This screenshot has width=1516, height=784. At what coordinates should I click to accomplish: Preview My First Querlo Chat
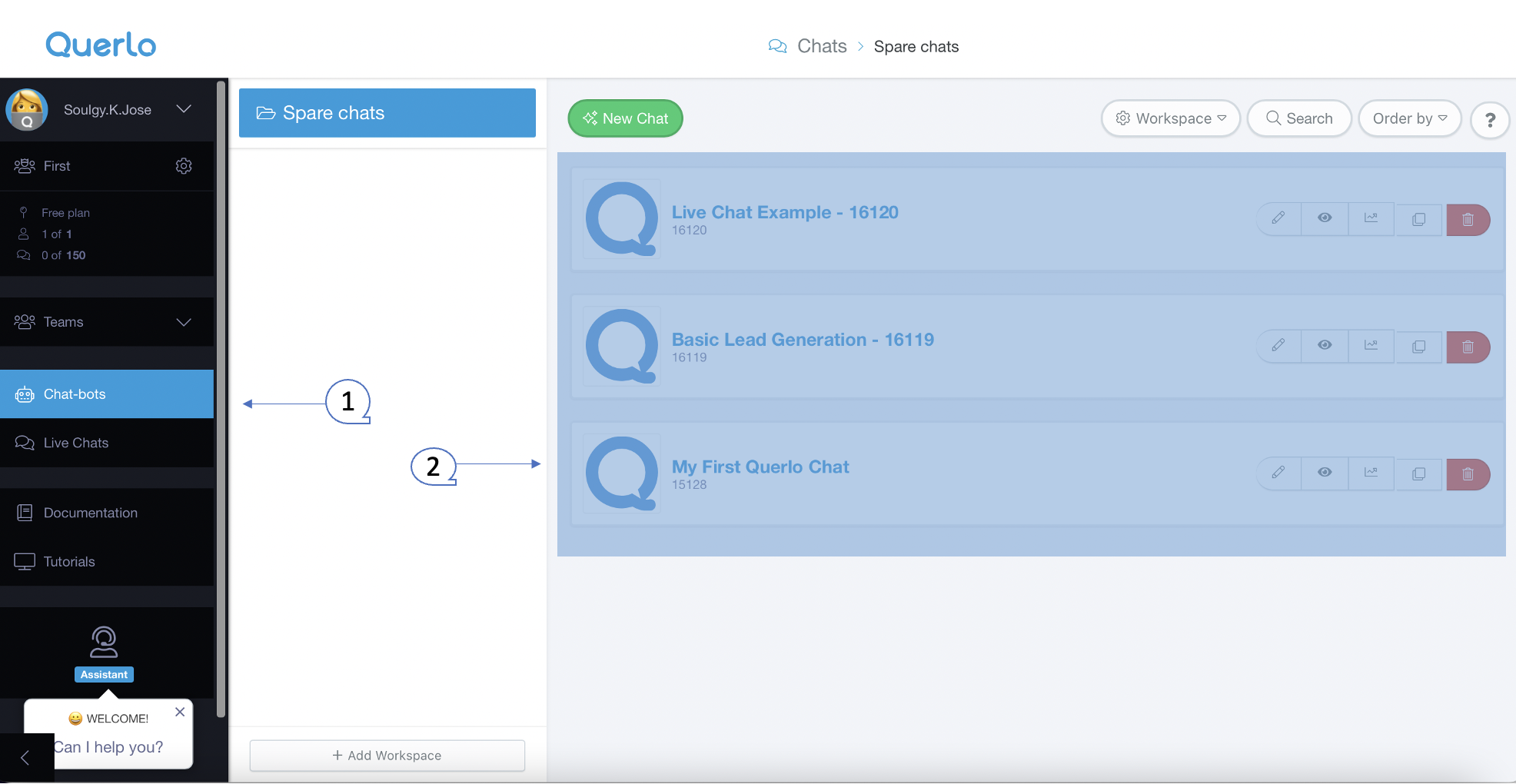1325,473
